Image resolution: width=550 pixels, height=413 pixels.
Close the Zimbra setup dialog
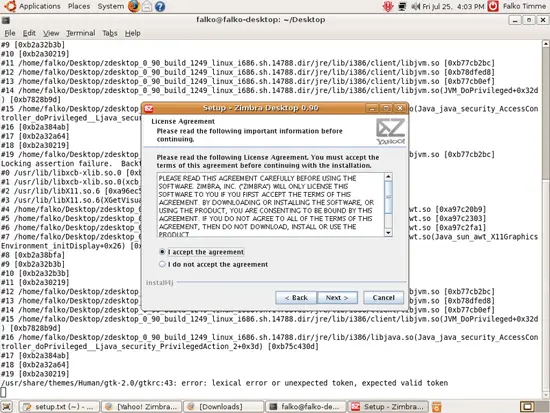400,108
